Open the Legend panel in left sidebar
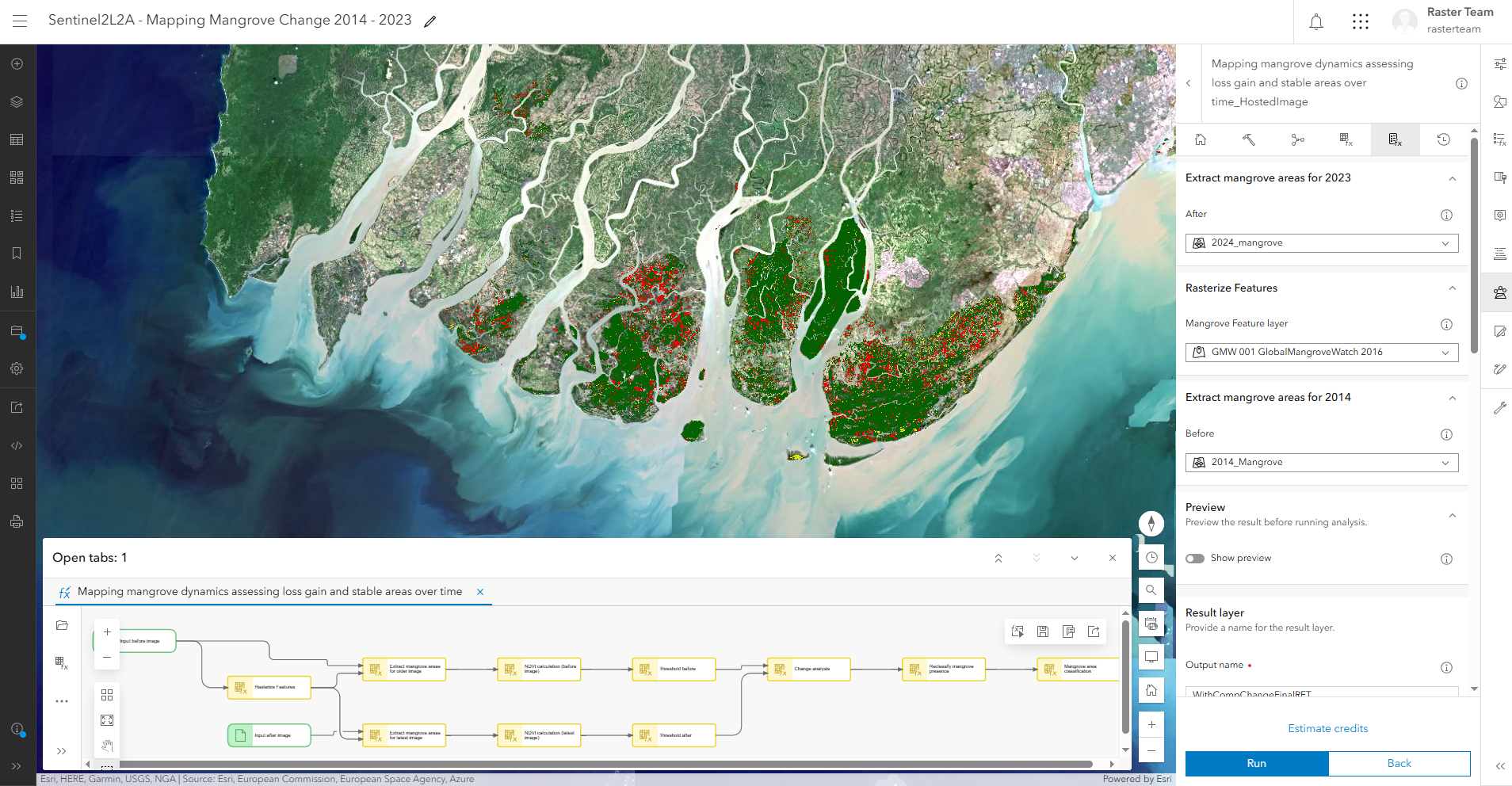 [x=17, y=216]
